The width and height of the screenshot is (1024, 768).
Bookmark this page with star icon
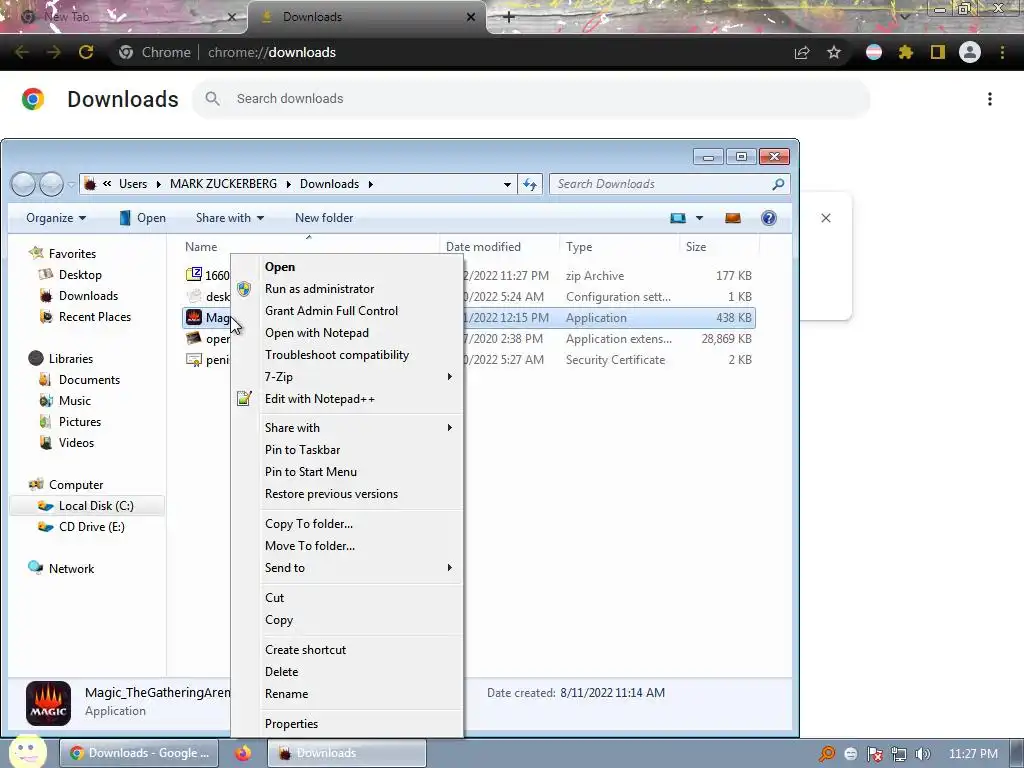834,52
